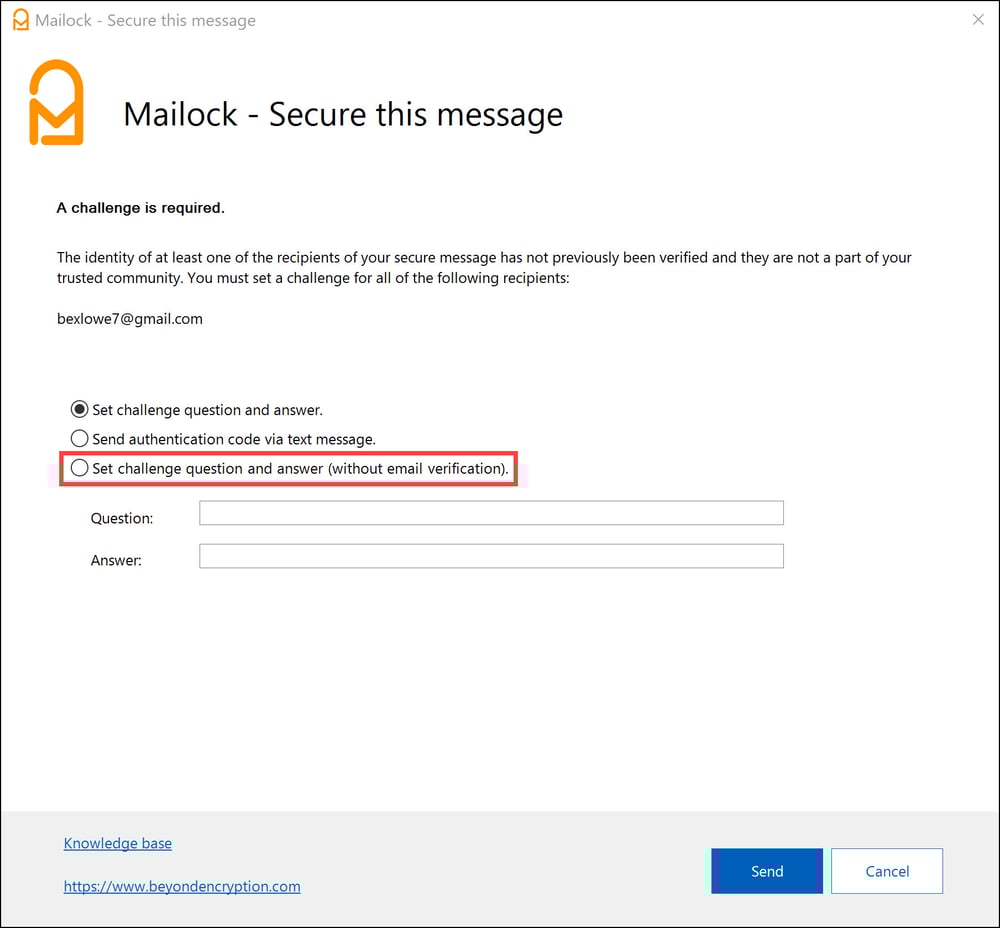Click the 'Question:' field label
The width and height of the screenshot is (1000, 928).
click(122, 518)
